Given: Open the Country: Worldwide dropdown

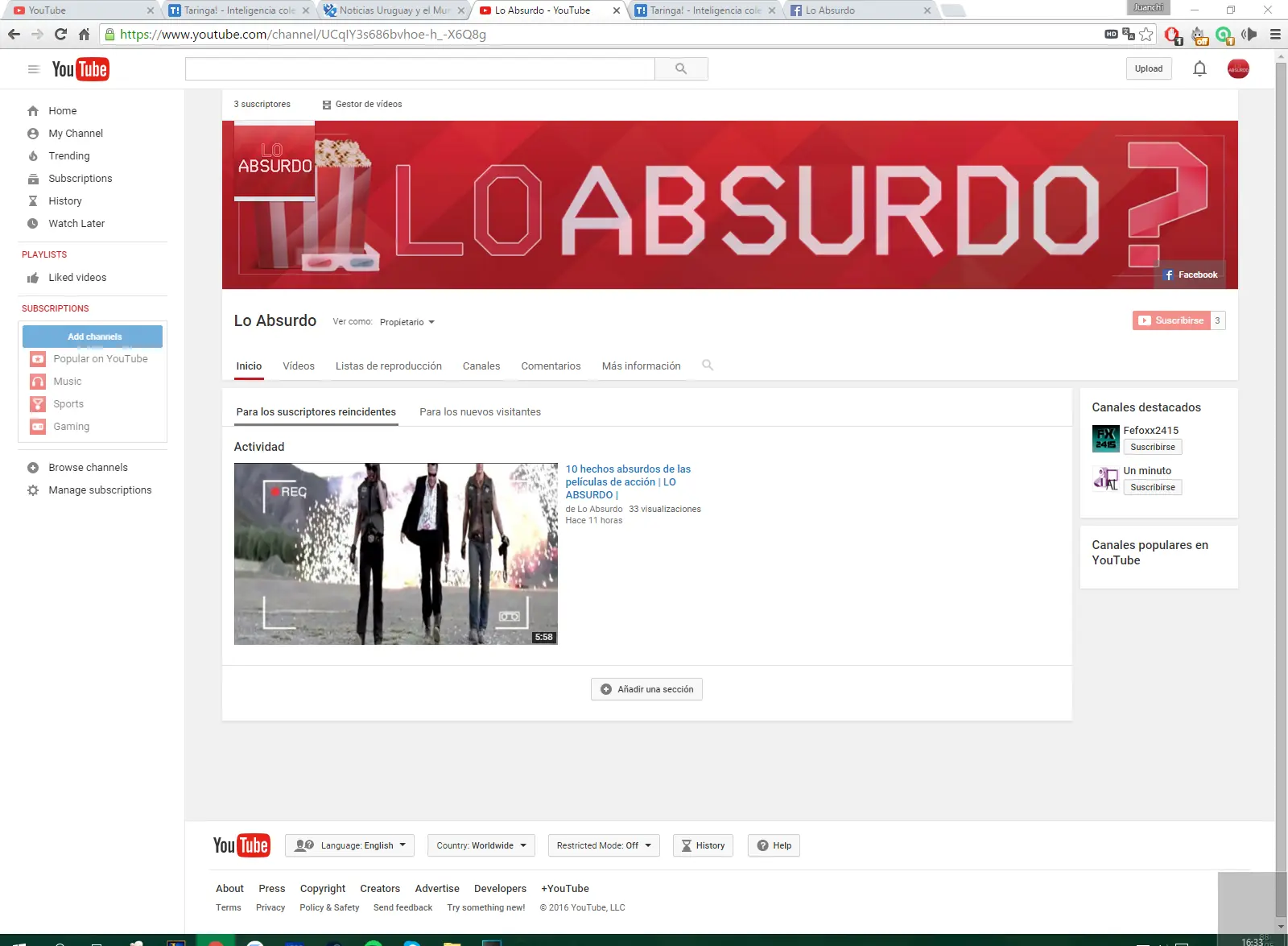Looking at the screenshot, I should 481,845.
